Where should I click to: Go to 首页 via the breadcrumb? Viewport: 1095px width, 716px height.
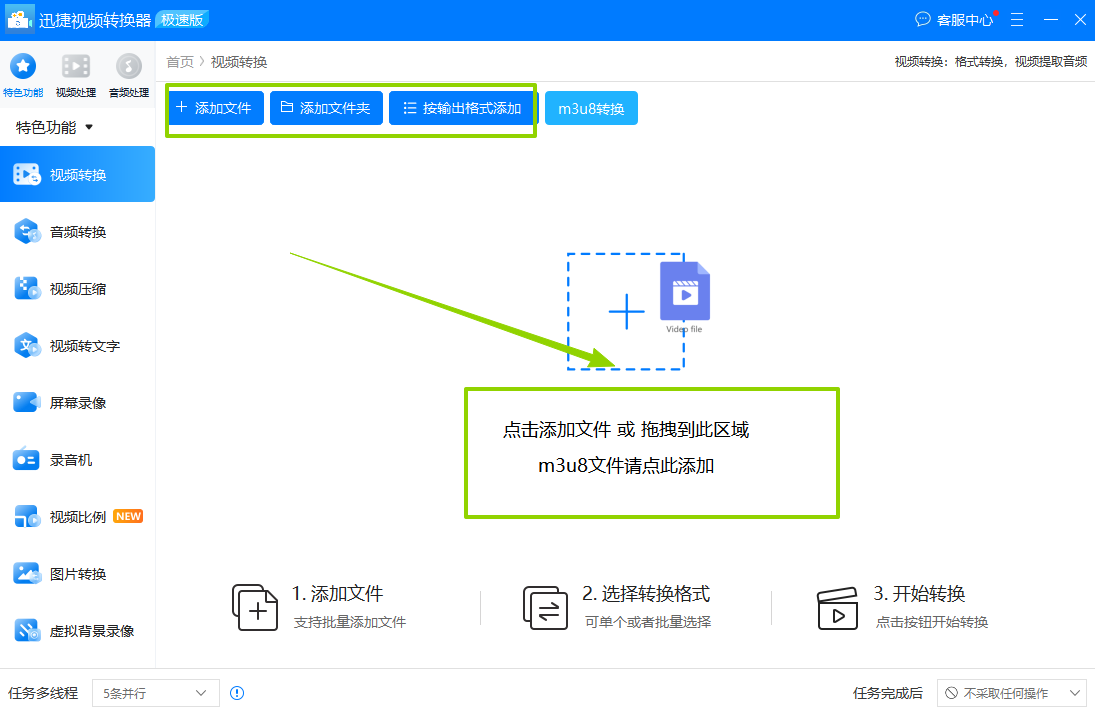coord(180,61)
